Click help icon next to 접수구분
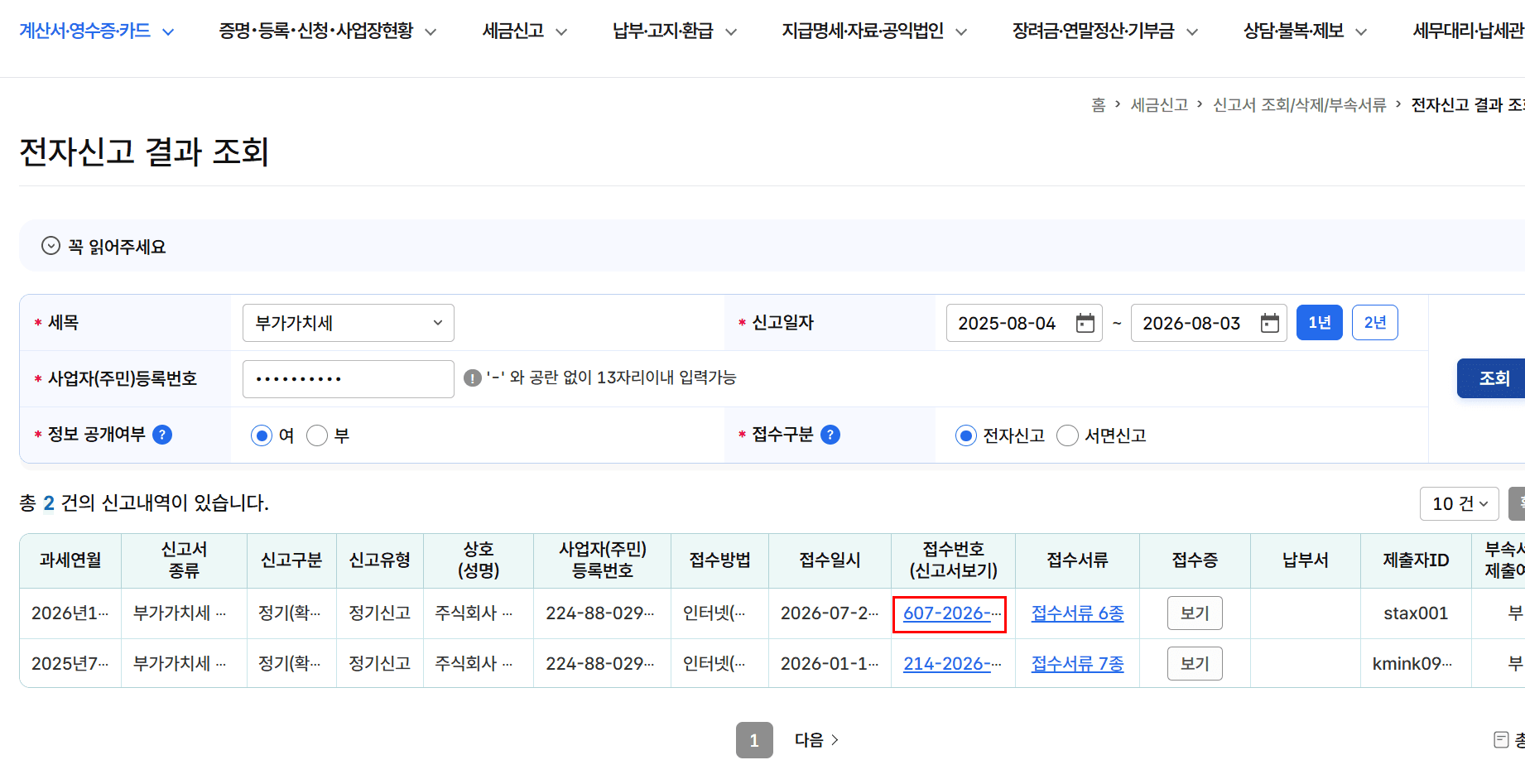This screenshot has height=784, width=1525. click(x=830, y=435)
